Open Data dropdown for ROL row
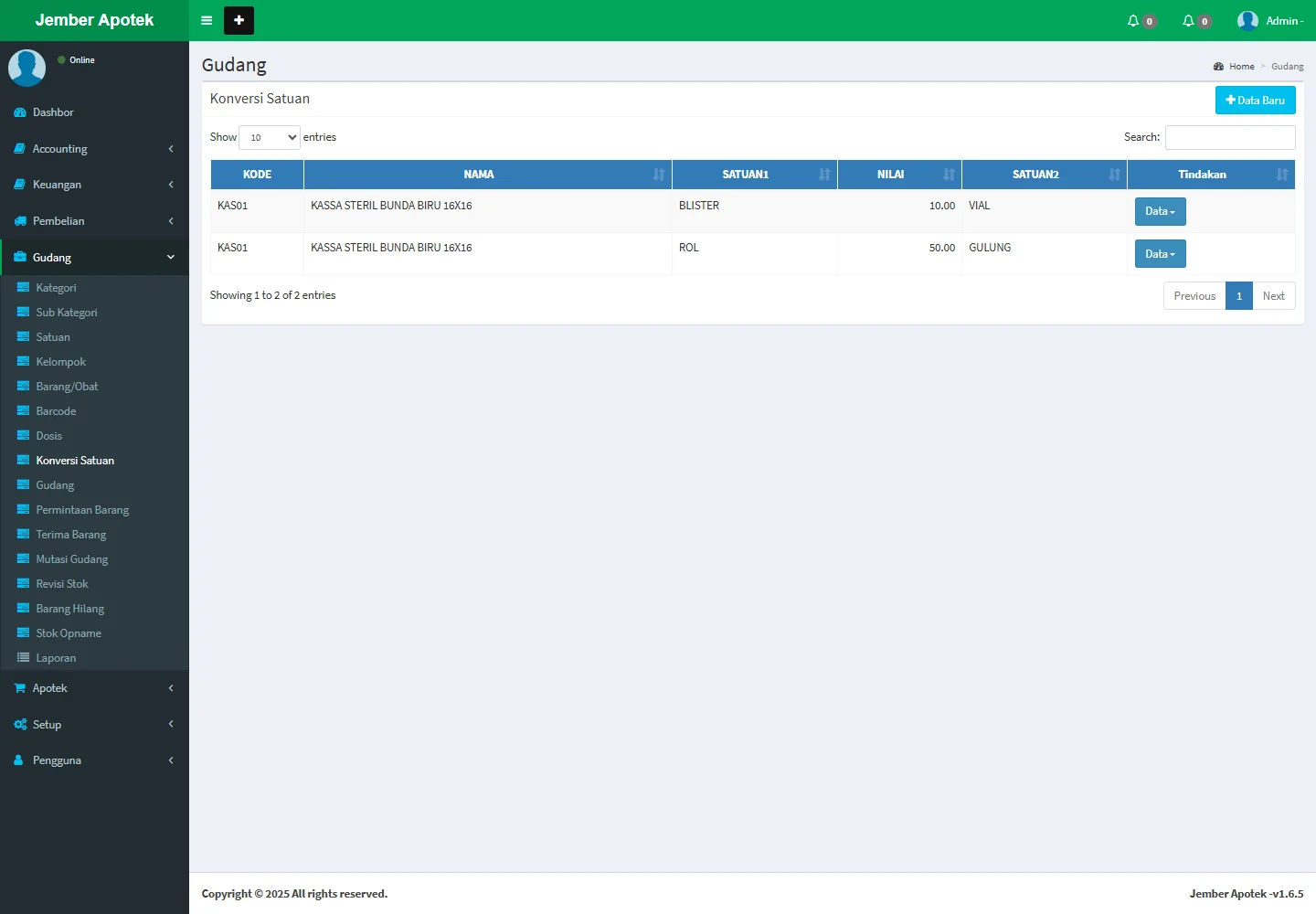The width and height of the screenshot is (1316, 914). pyautogui.click(x=1160, y=254)
